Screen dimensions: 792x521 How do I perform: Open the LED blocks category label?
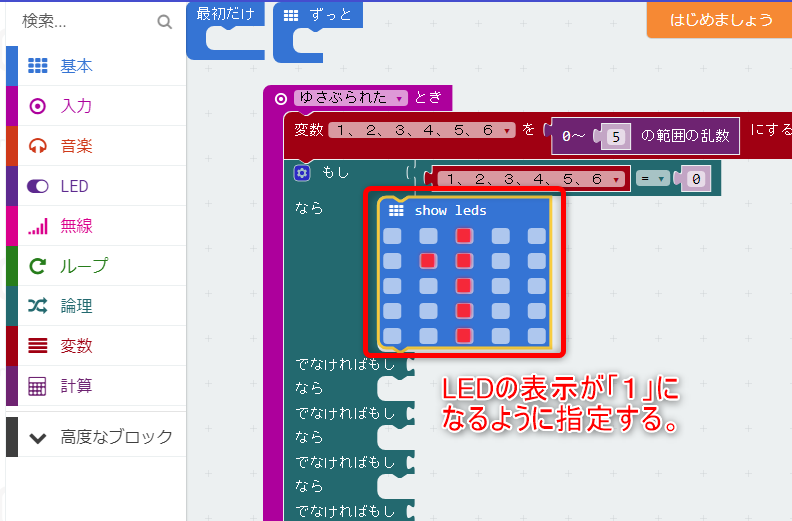point(74,186)
